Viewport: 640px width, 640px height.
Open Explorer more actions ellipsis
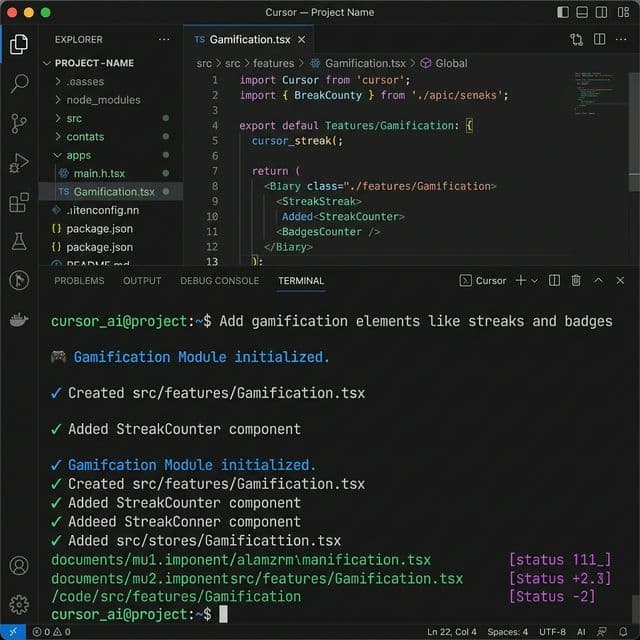pyautogui.click(x=164, y=40)
